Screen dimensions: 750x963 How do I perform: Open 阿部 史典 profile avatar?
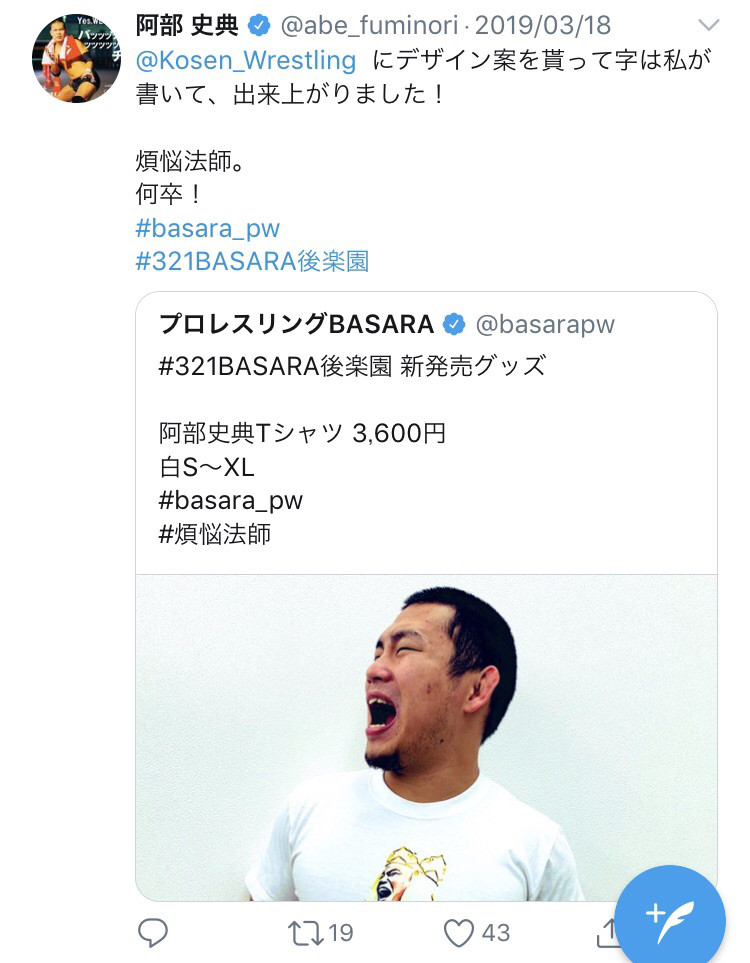click(77, 58)
